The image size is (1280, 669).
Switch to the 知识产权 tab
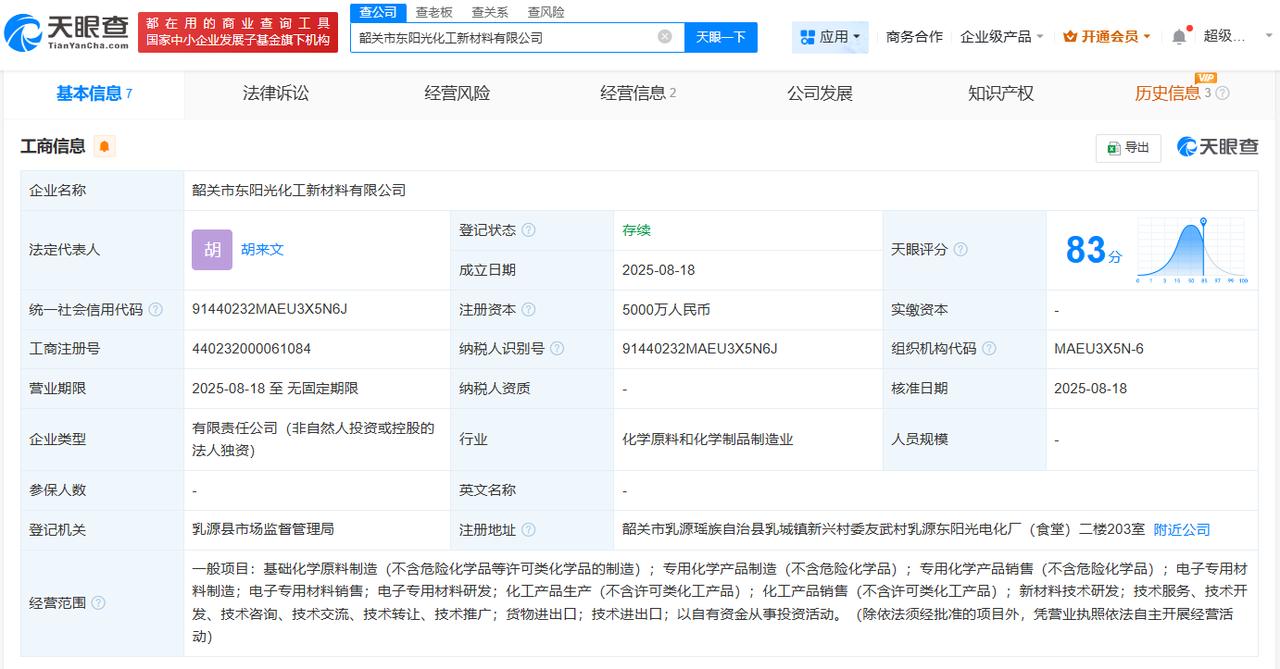tap(1001, 93)
